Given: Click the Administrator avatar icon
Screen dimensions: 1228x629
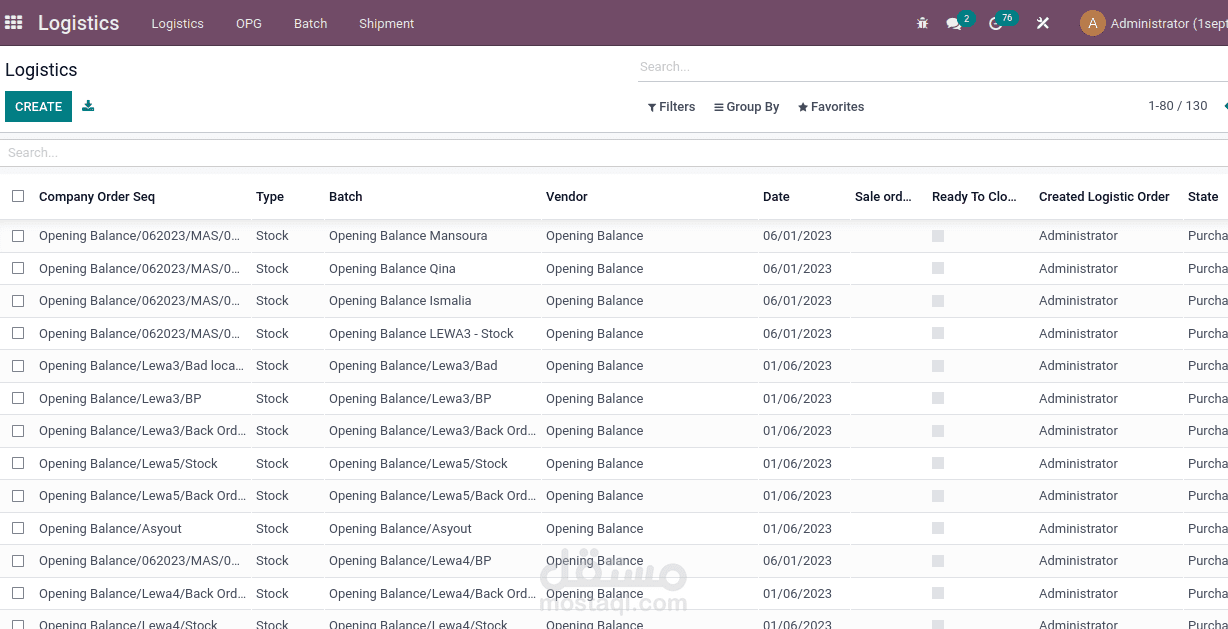Looking at the screenshot, I should pos(1092,23).
